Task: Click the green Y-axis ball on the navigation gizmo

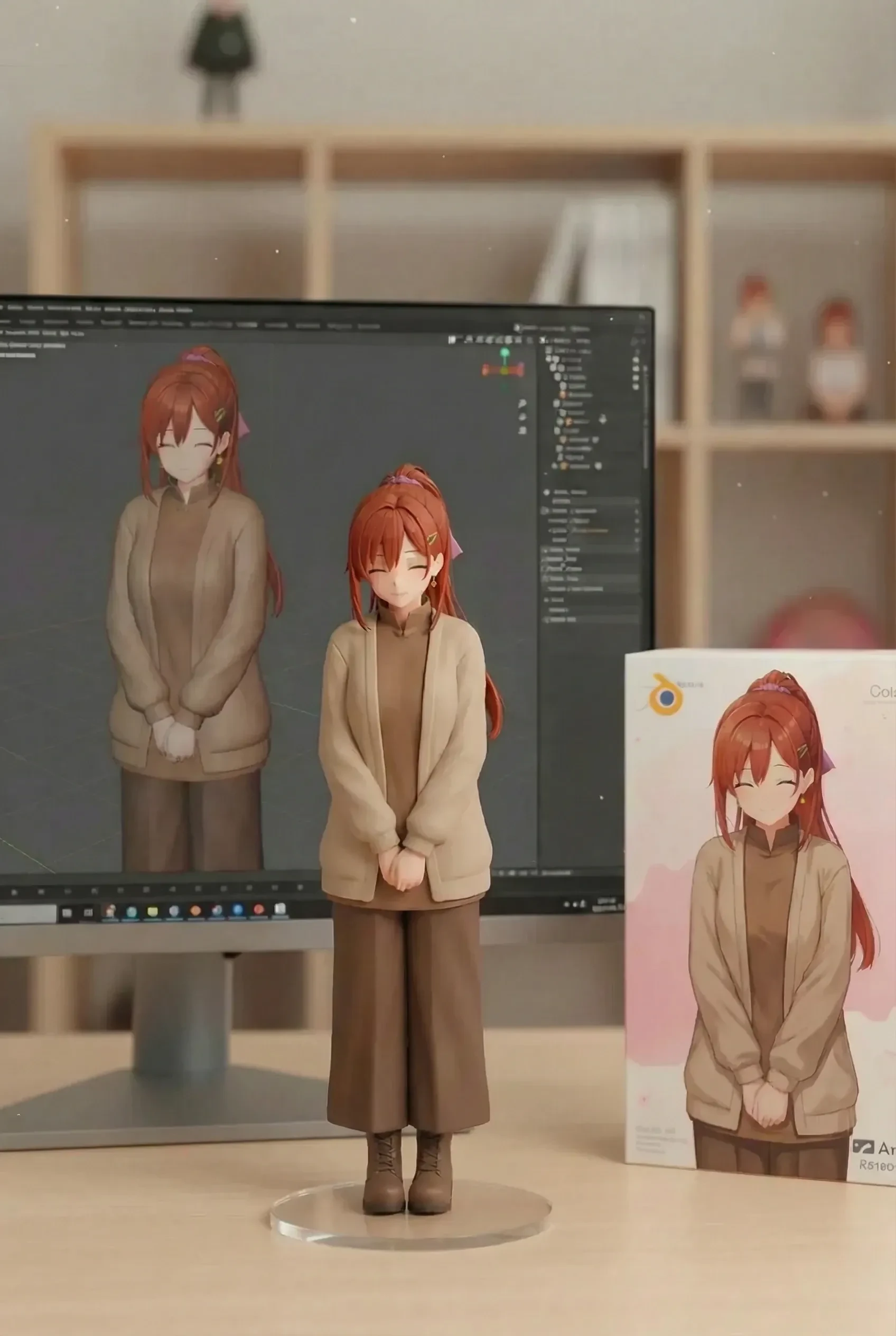Action: [x=505, y=352]
